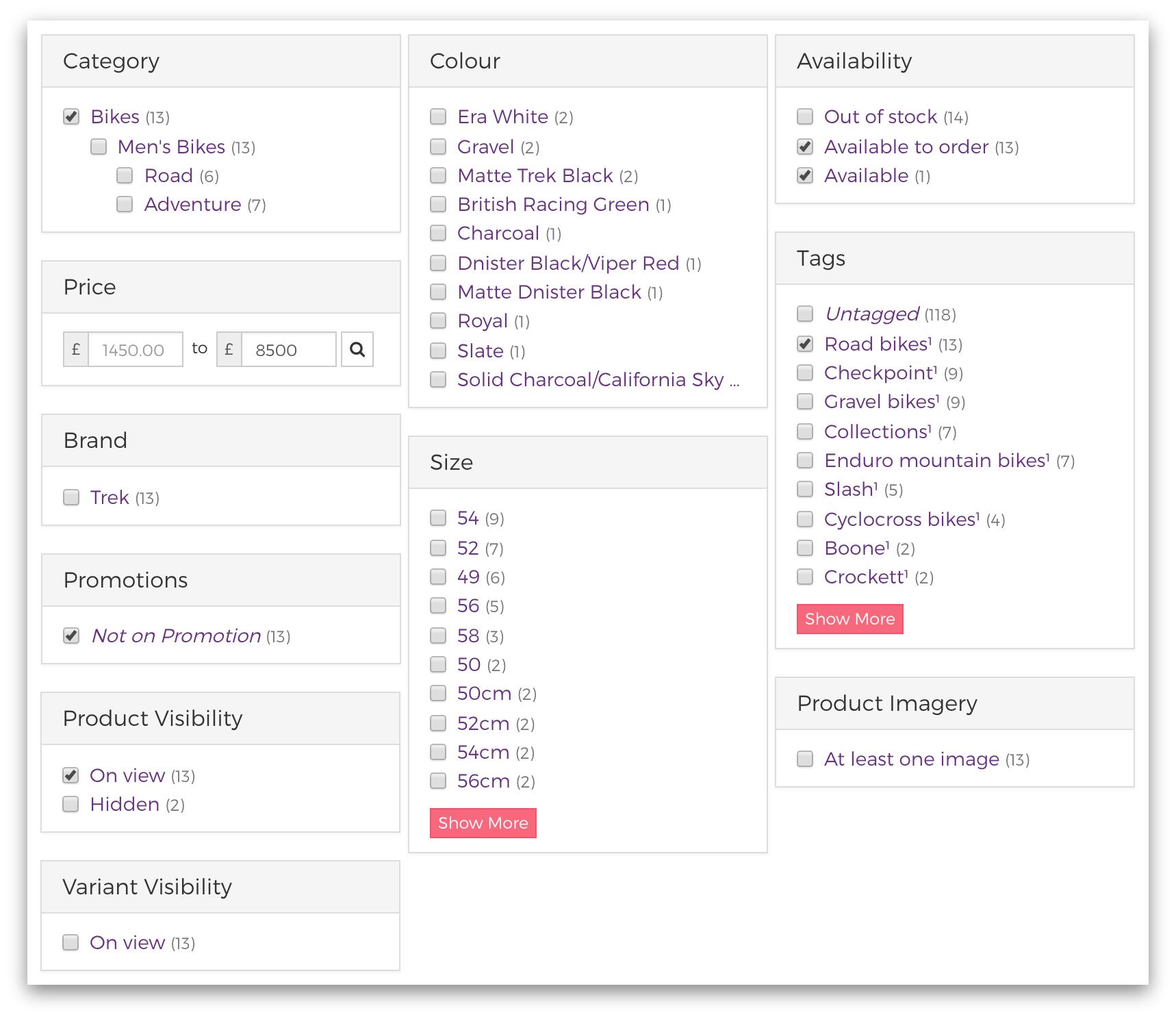Image resolution: width=1176 pixels, height=1019 pixels.
Task: Click Show More in Tags panel
Action: (849, 618)
